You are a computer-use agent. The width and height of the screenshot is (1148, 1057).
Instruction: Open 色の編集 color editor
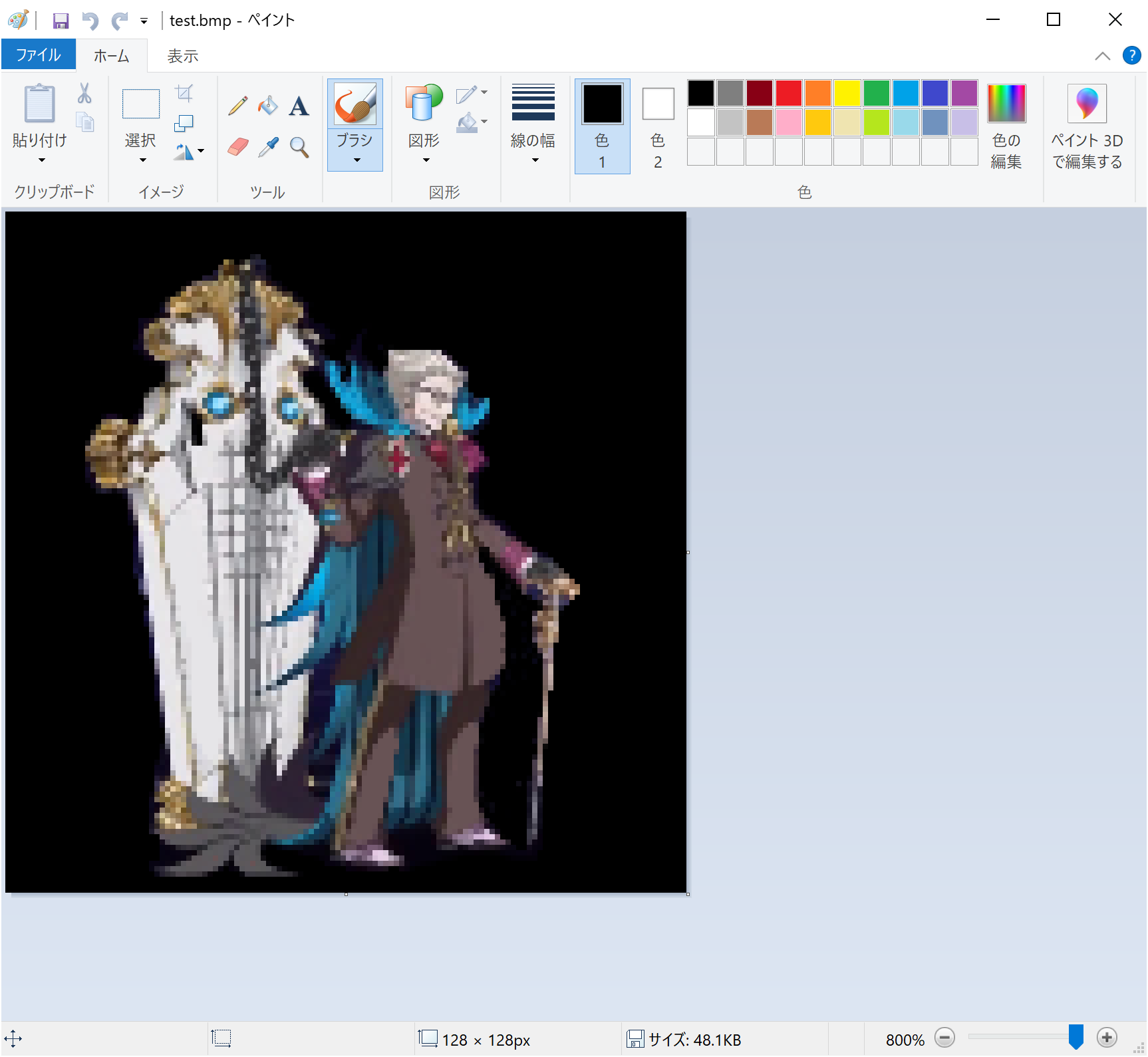[x=1006, y=126]
